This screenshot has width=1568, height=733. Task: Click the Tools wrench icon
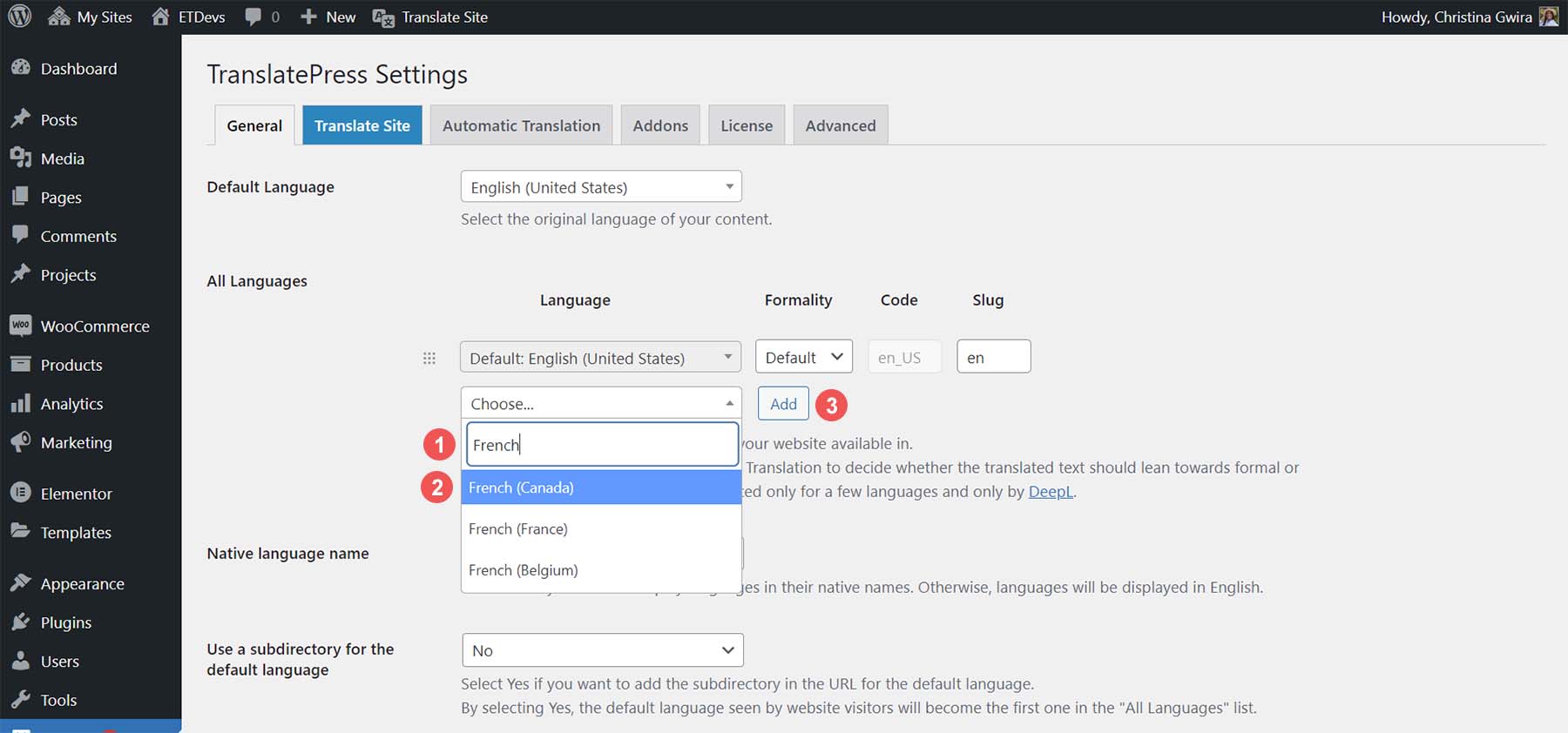21,699
